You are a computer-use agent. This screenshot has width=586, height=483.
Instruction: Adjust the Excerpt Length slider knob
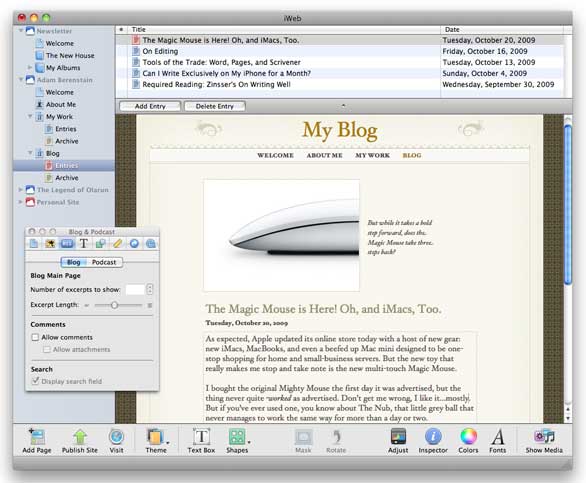(114, 305)
